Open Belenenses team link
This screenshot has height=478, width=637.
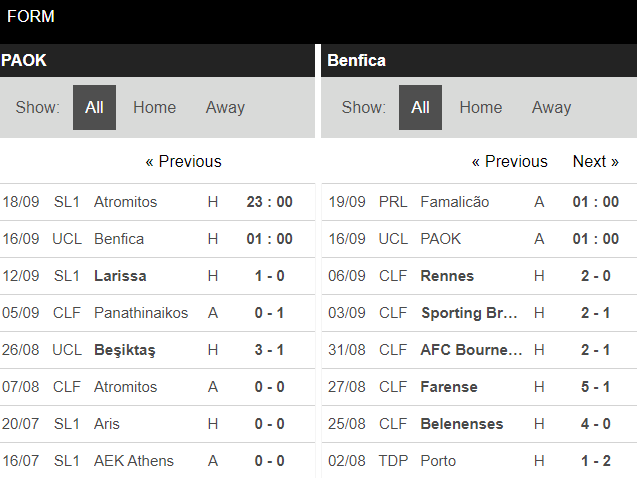(x=462, y=424)
